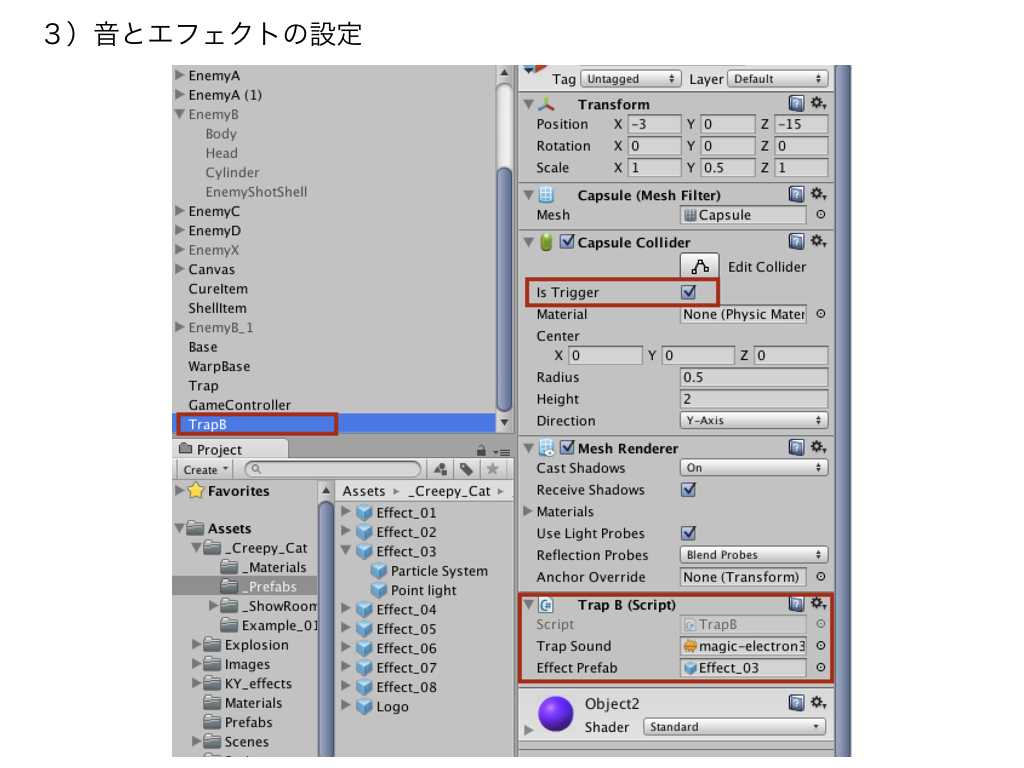Open object picker for Anchor Override
The image size is (1024, 768).
point(821,577)
